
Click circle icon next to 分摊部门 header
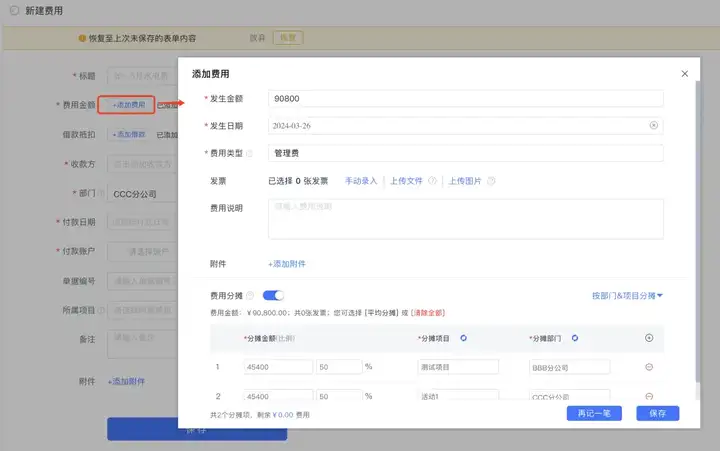tap(574, 338)
